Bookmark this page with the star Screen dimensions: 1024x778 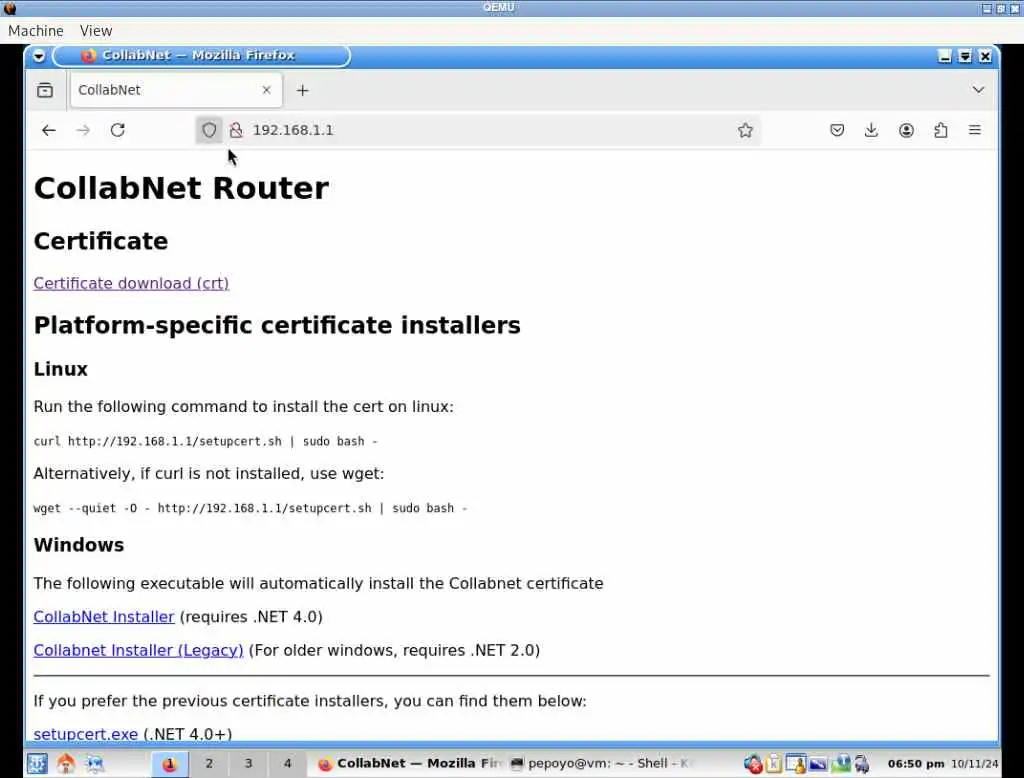click(x=745, y=130)
